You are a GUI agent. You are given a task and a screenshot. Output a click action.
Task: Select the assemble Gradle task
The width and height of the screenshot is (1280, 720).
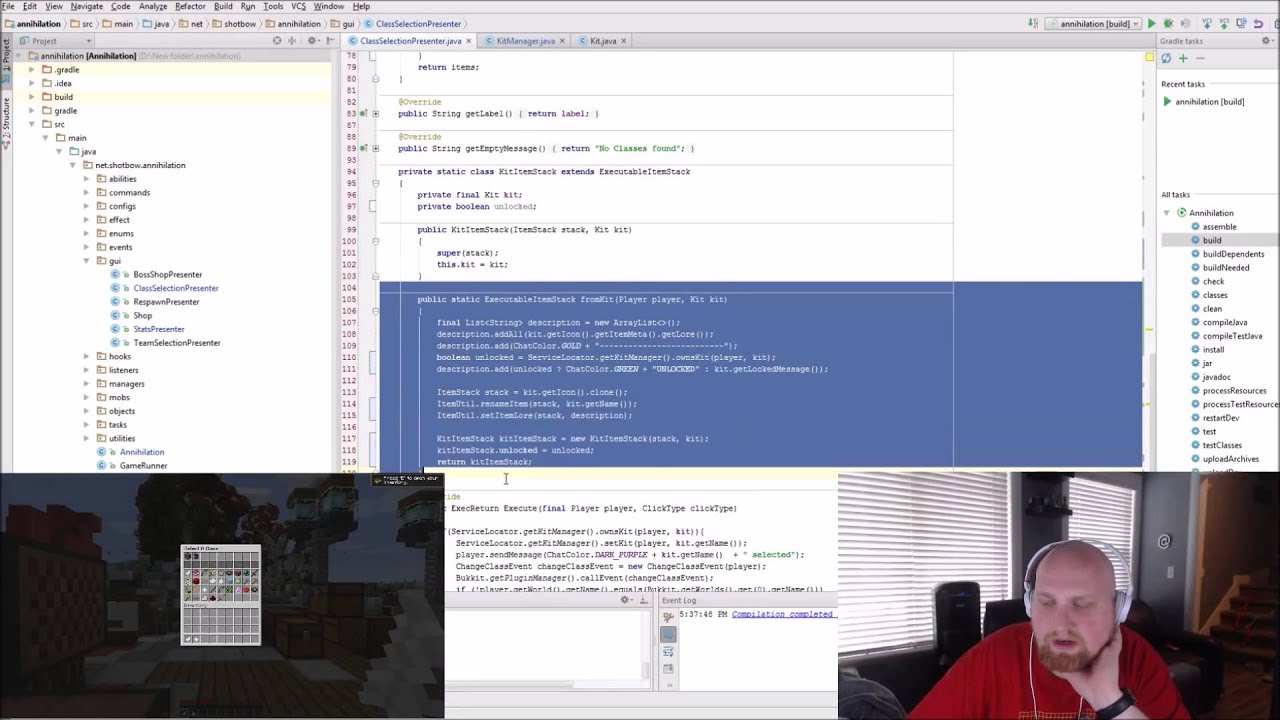click(x=1219, y=227)
